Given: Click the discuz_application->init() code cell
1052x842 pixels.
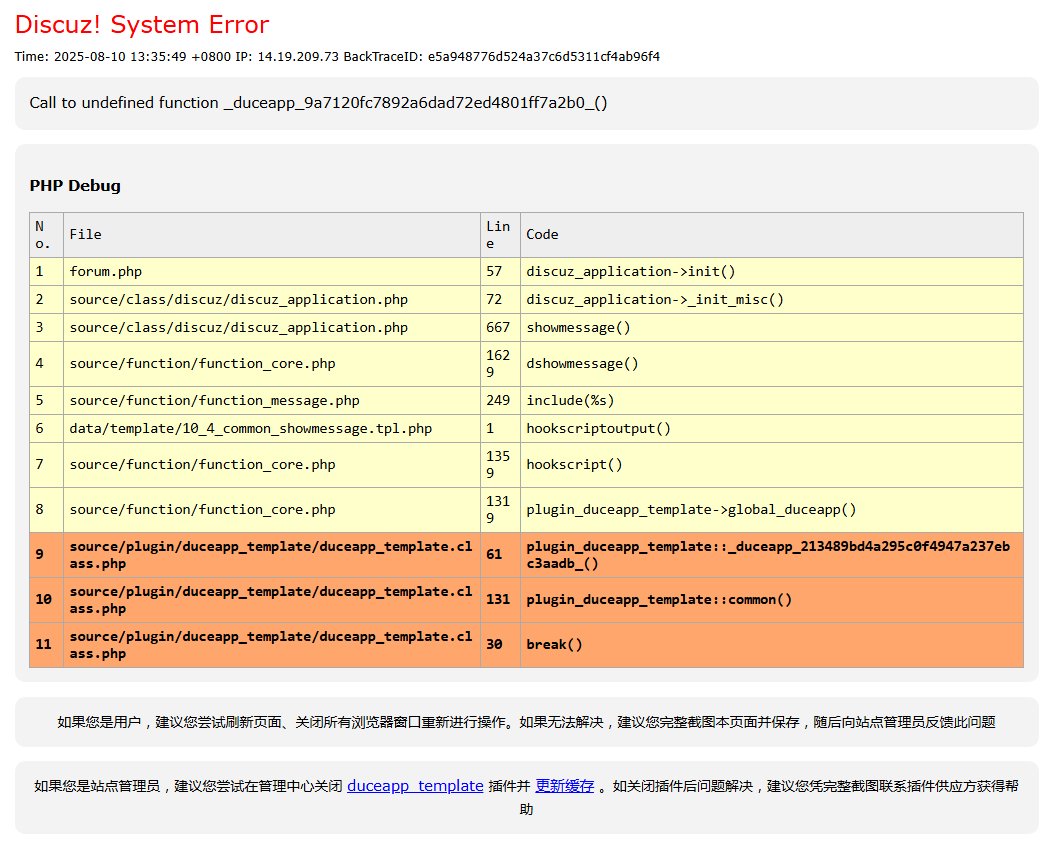Looking at the screenshot, I should click(772, 272).
